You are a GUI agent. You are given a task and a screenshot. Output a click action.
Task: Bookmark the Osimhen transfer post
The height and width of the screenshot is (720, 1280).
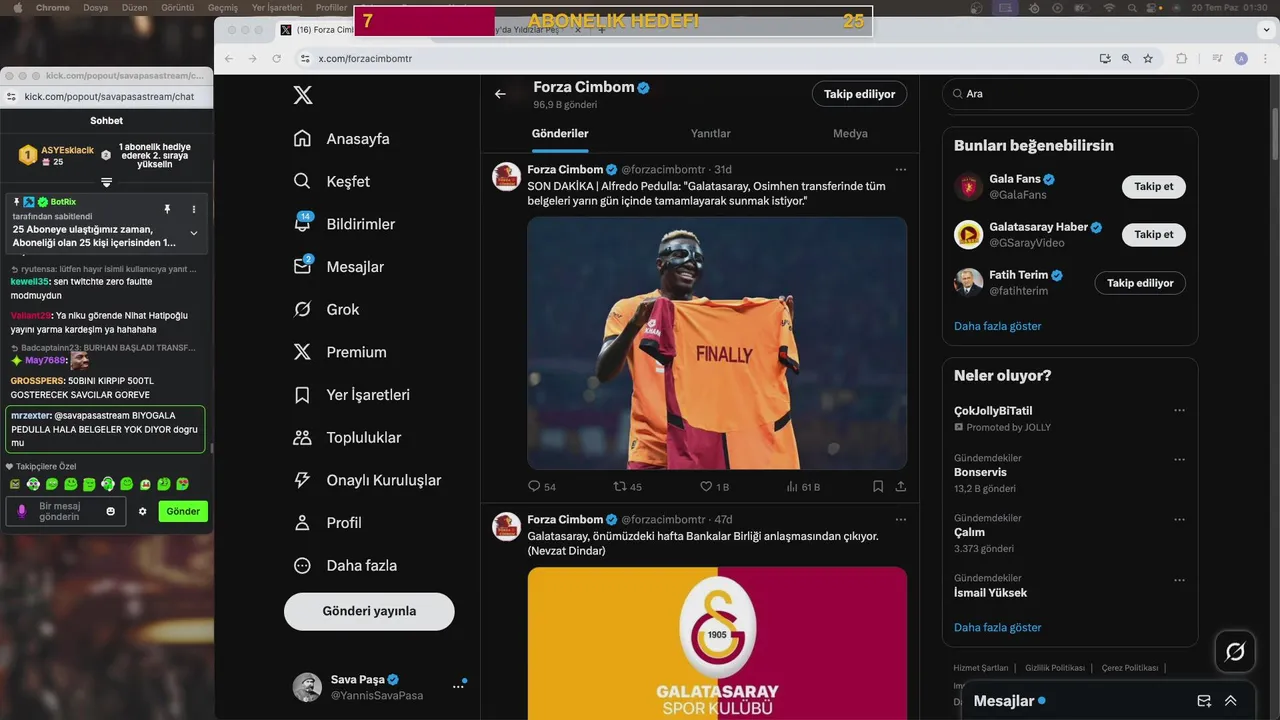tap(878, 486)
